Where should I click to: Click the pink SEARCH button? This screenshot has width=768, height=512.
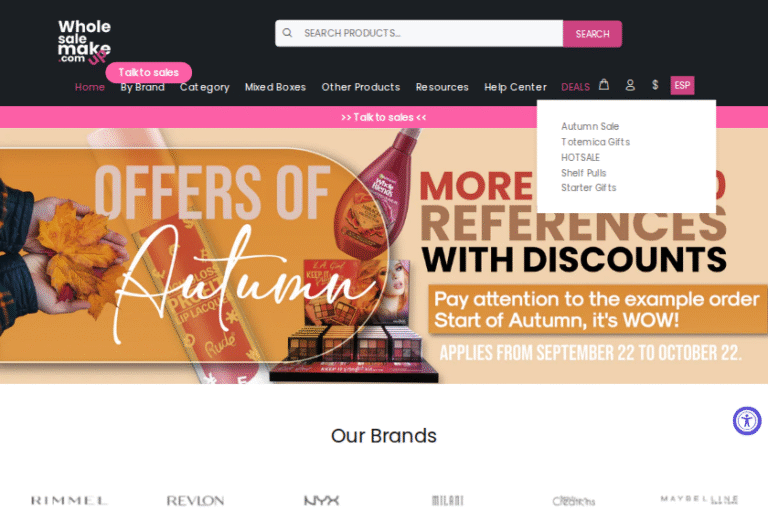coord(592,34)
